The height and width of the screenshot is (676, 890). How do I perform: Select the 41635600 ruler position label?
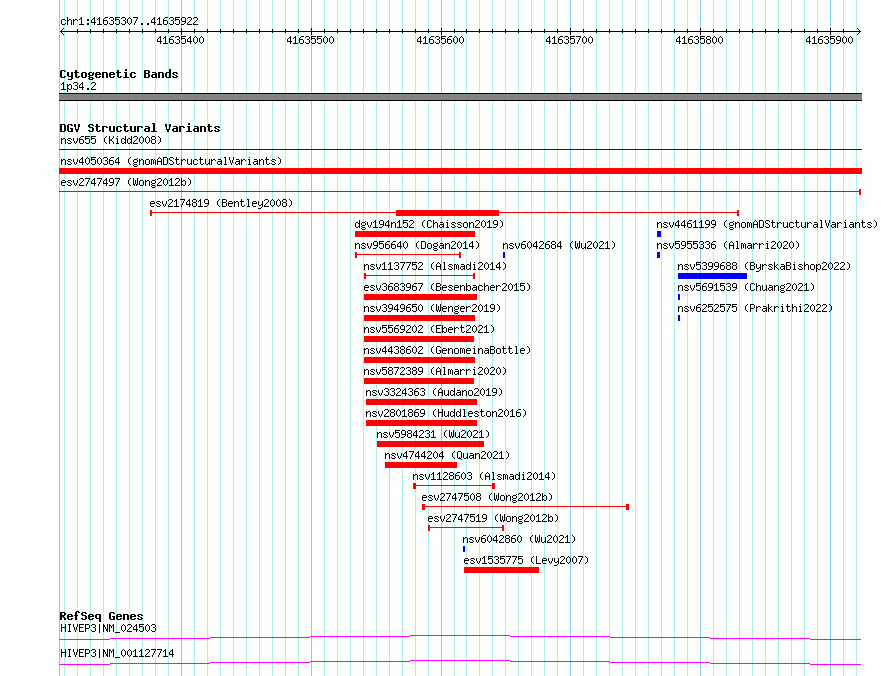pyautogui.click(x=440, y=40)
